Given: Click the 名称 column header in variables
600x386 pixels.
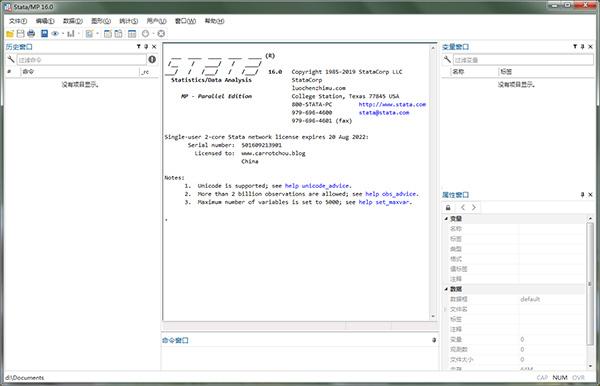Looking at the screenshot, I should tap(473, 72).
